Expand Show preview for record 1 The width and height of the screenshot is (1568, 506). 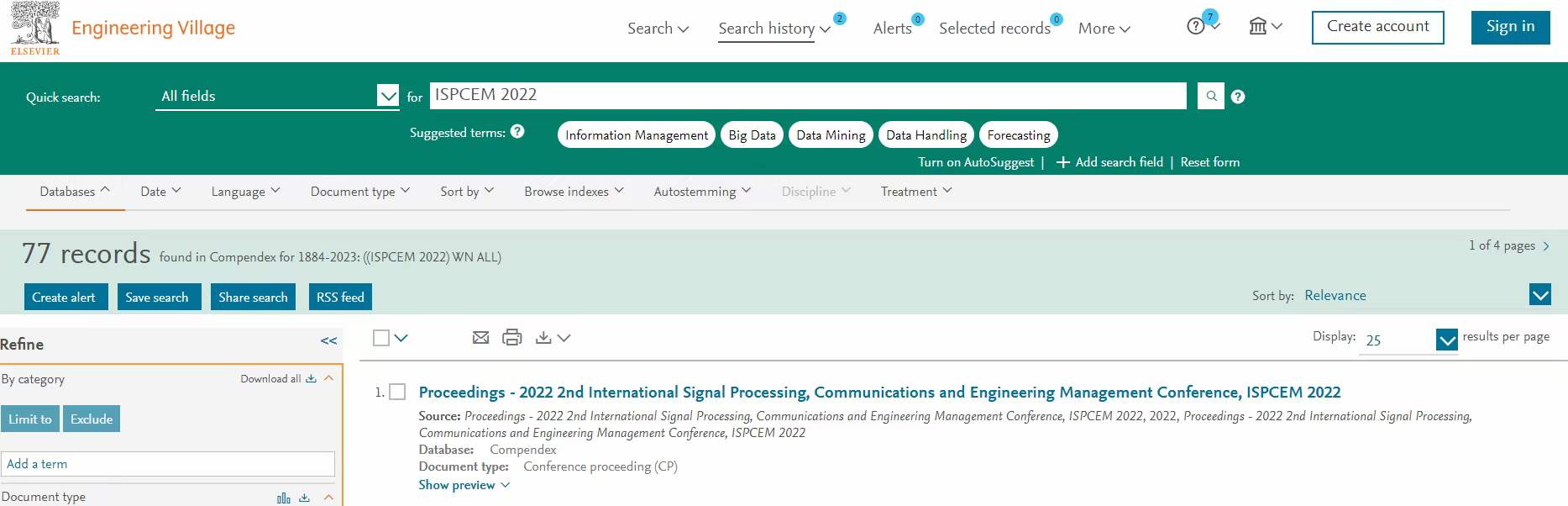tap(464, 485)
